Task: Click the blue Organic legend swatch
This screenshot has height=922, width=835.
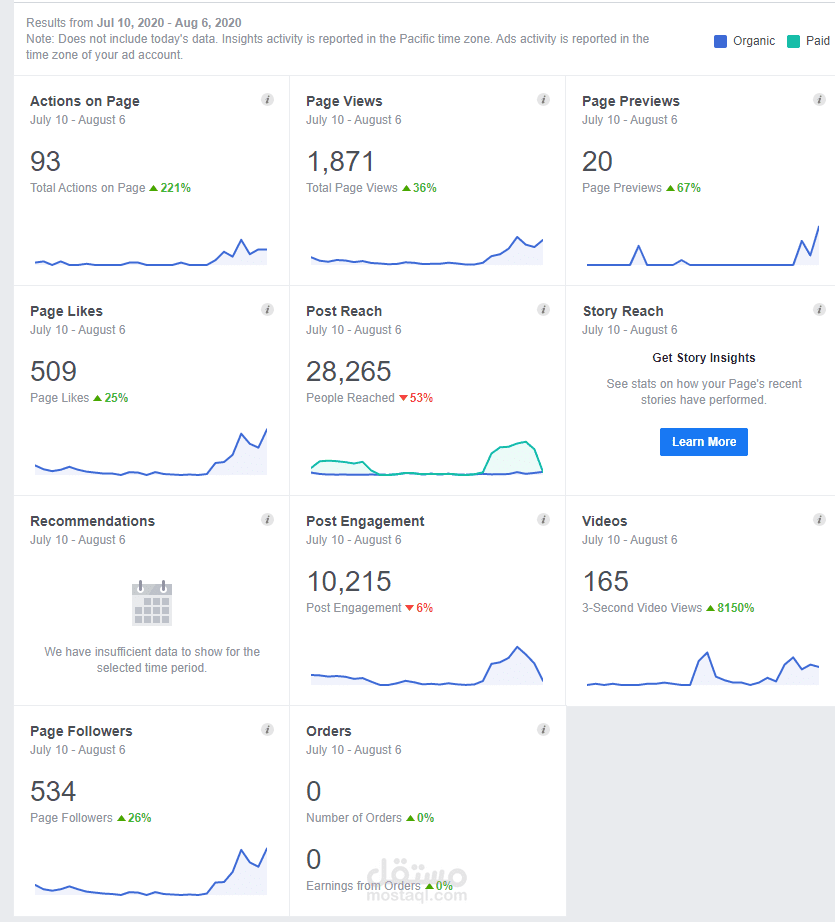Action: [720, 41]
